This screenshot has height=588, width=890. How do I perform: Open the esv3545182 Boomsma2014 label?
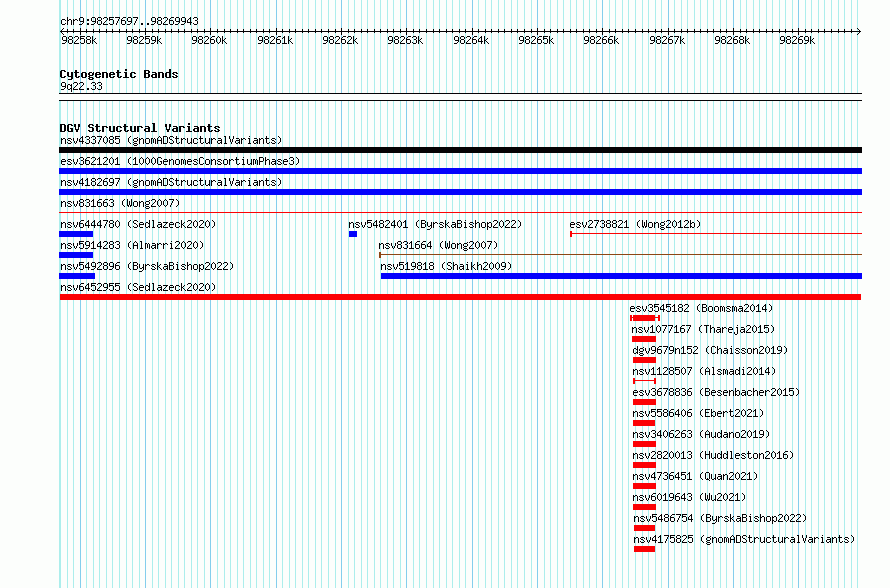pyautogui.click(x=701, y=308)
